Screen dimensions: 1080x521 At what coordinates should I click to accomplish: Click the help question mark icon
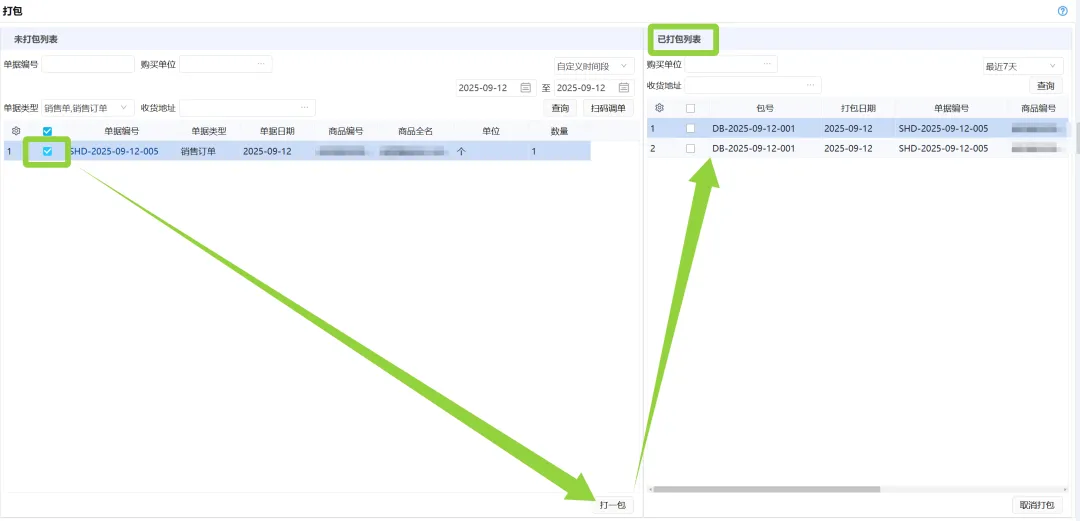coord(1063,10)
